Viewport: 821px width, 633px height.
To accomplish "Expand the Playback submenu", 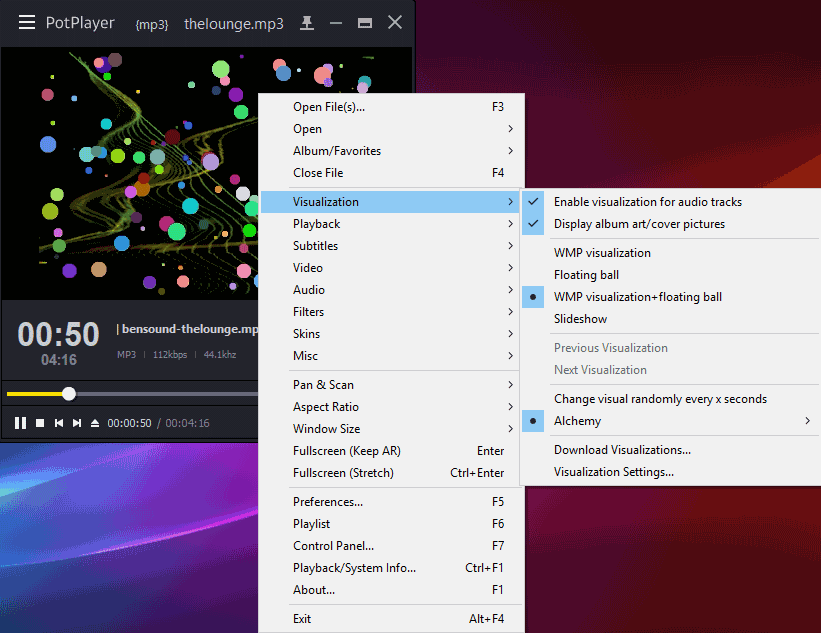I will point(390,224).
